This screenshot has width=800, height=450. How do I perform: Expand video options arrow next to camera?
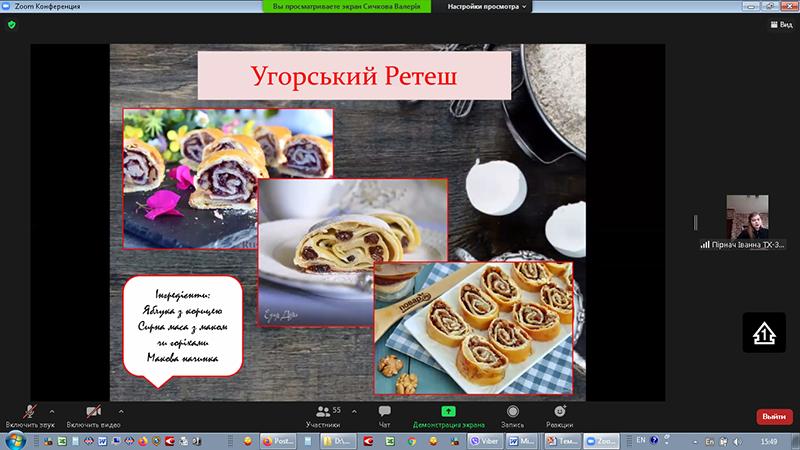tap(121, 410)
